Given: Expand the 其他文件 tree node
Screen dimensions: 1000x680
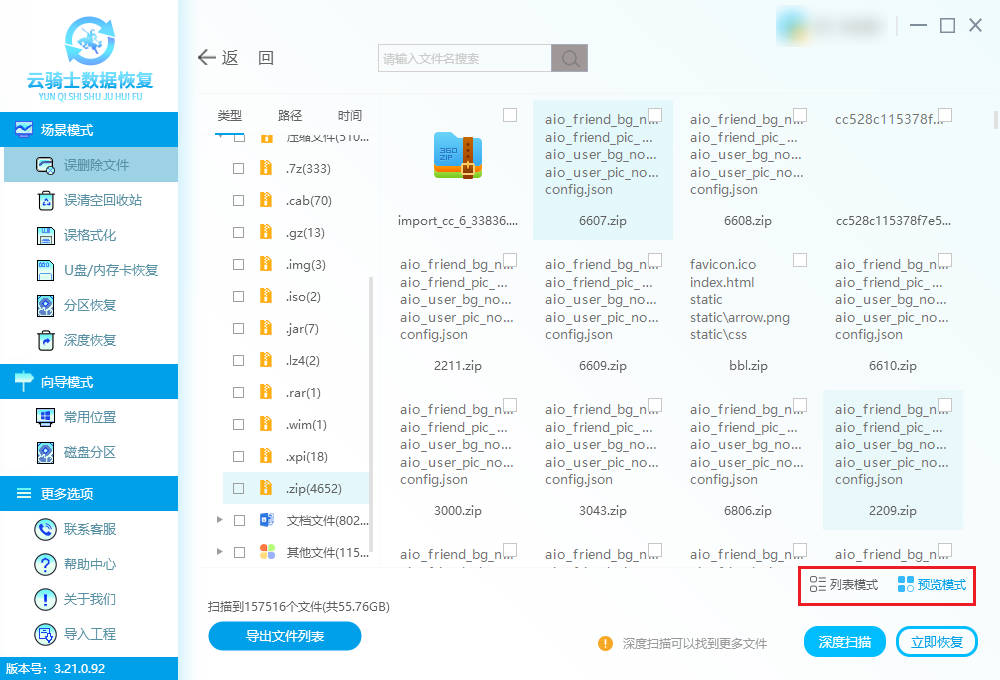Looking at the screenshot, I should (x=219, y=552).
